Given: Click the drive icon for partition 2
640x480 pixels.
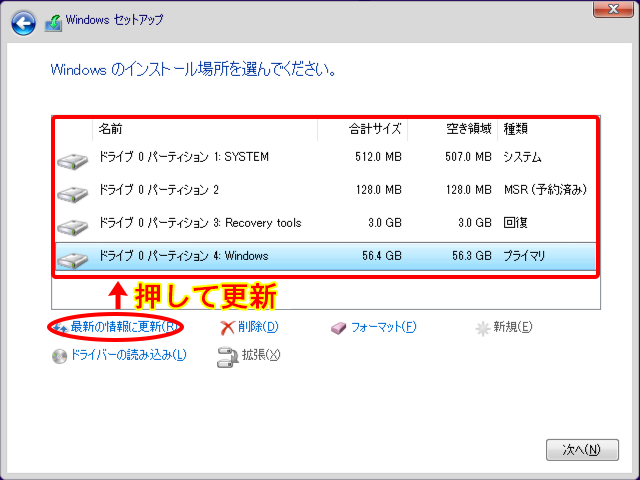Looking at the screenshot, I should click(x=73, y=194).
